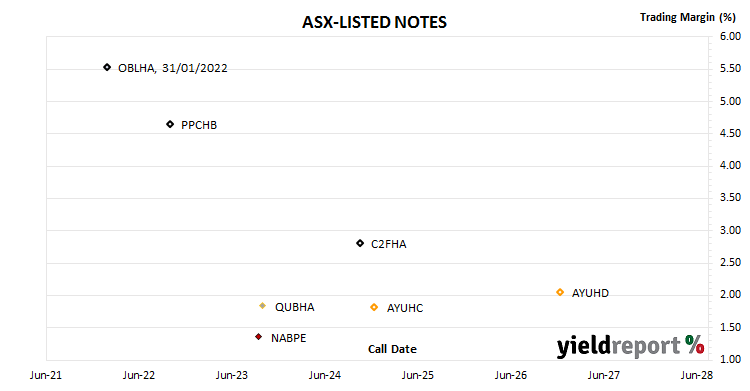Select the orange AYUHD diamond marker
750x391 pixels.
pos(560,292)
